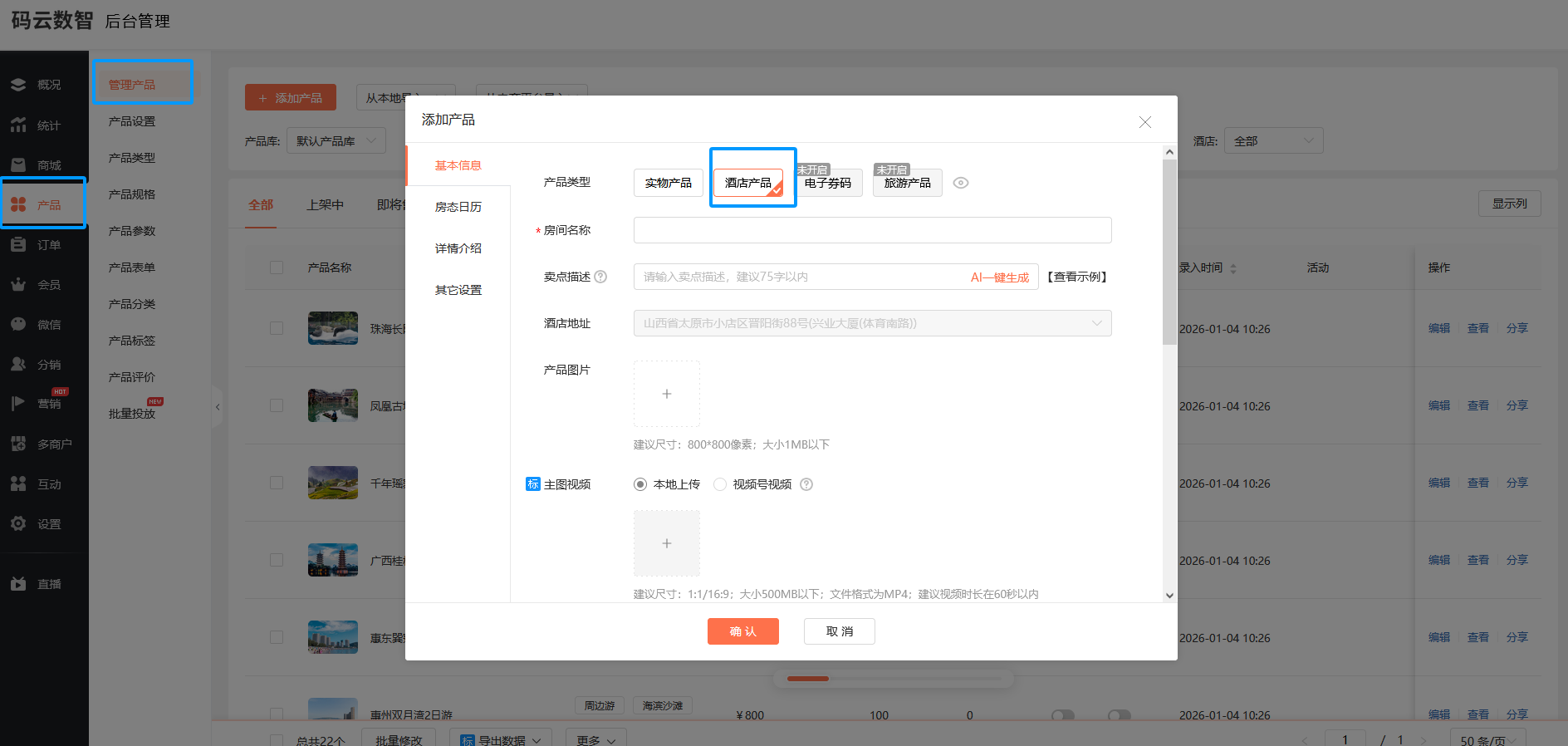The image size is (1568, 746).
Task: Open the 默认产品库 dropdown
Action: 336,141
